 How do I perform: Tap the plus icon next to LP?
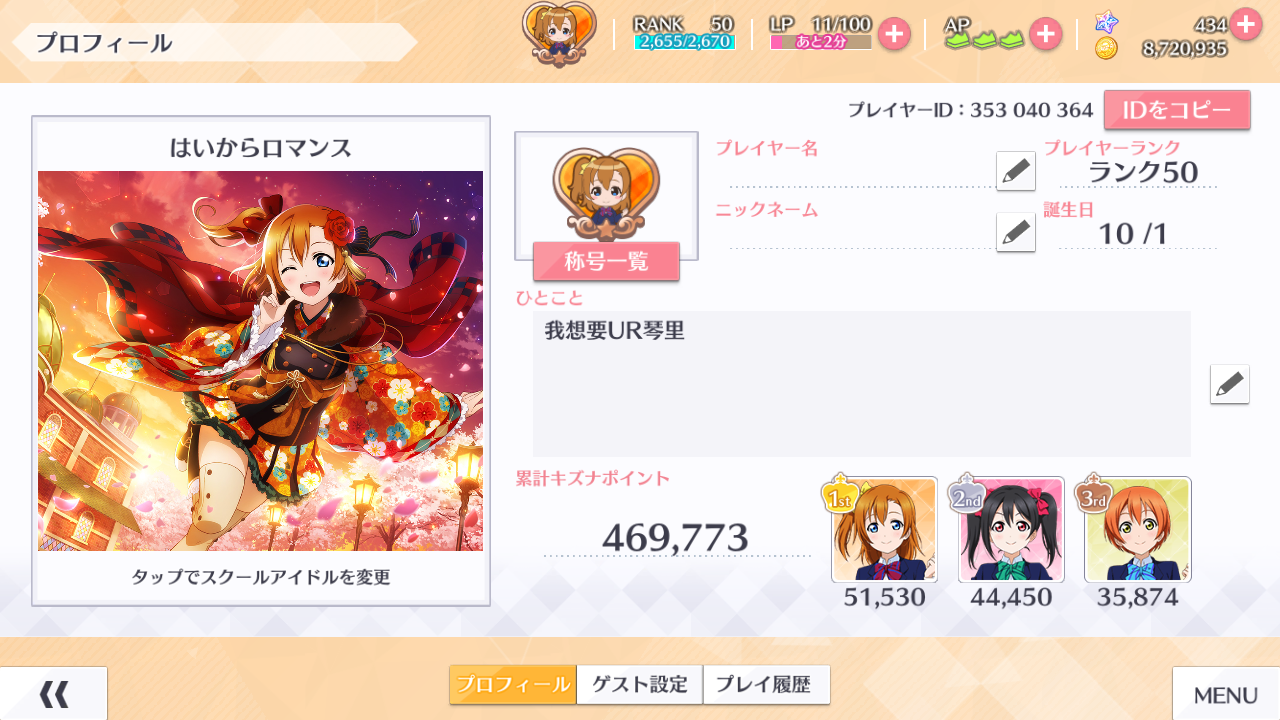pyautogui.click(x=894, y=34)
